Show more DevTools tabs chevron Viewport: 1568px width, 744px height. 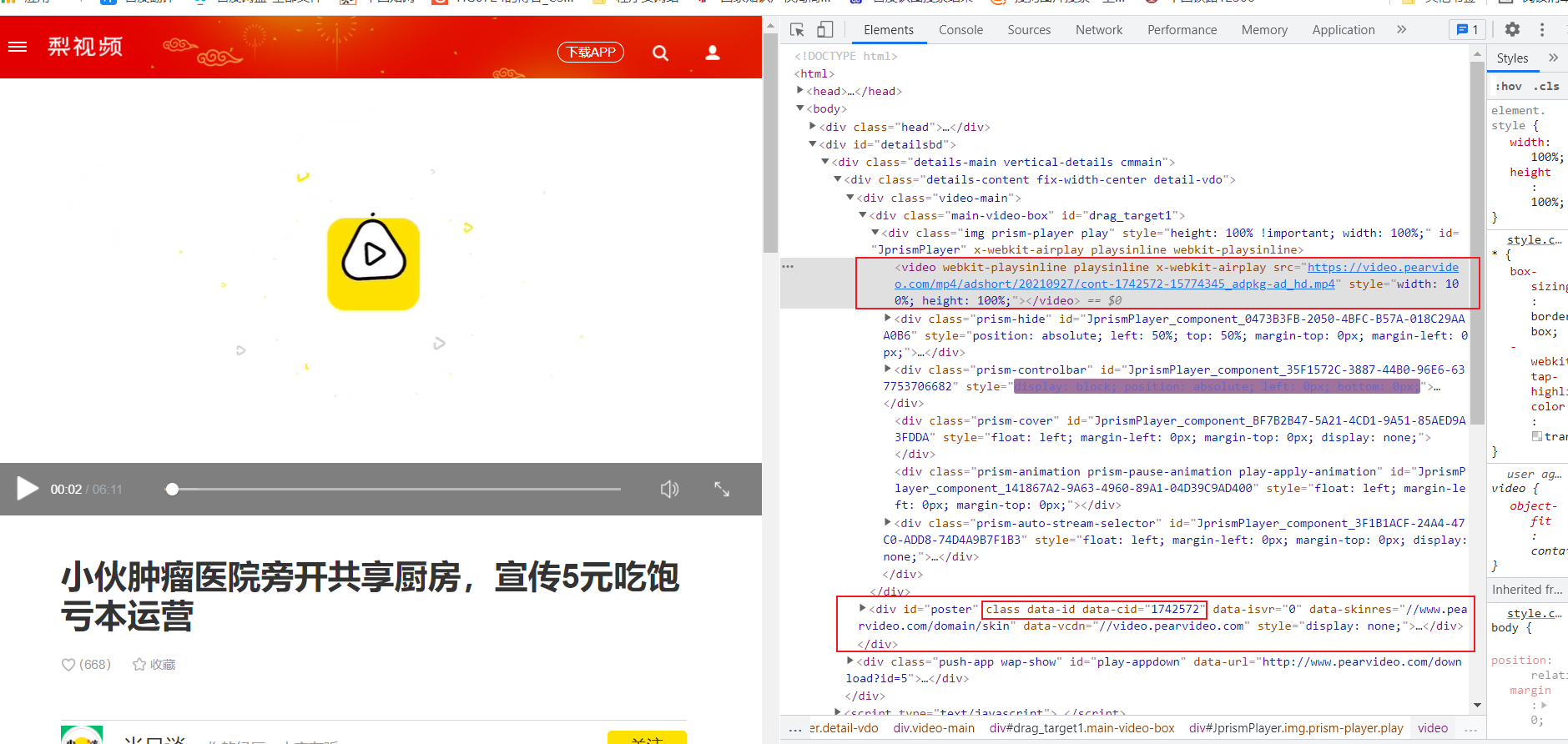(x=1401, y=30)
